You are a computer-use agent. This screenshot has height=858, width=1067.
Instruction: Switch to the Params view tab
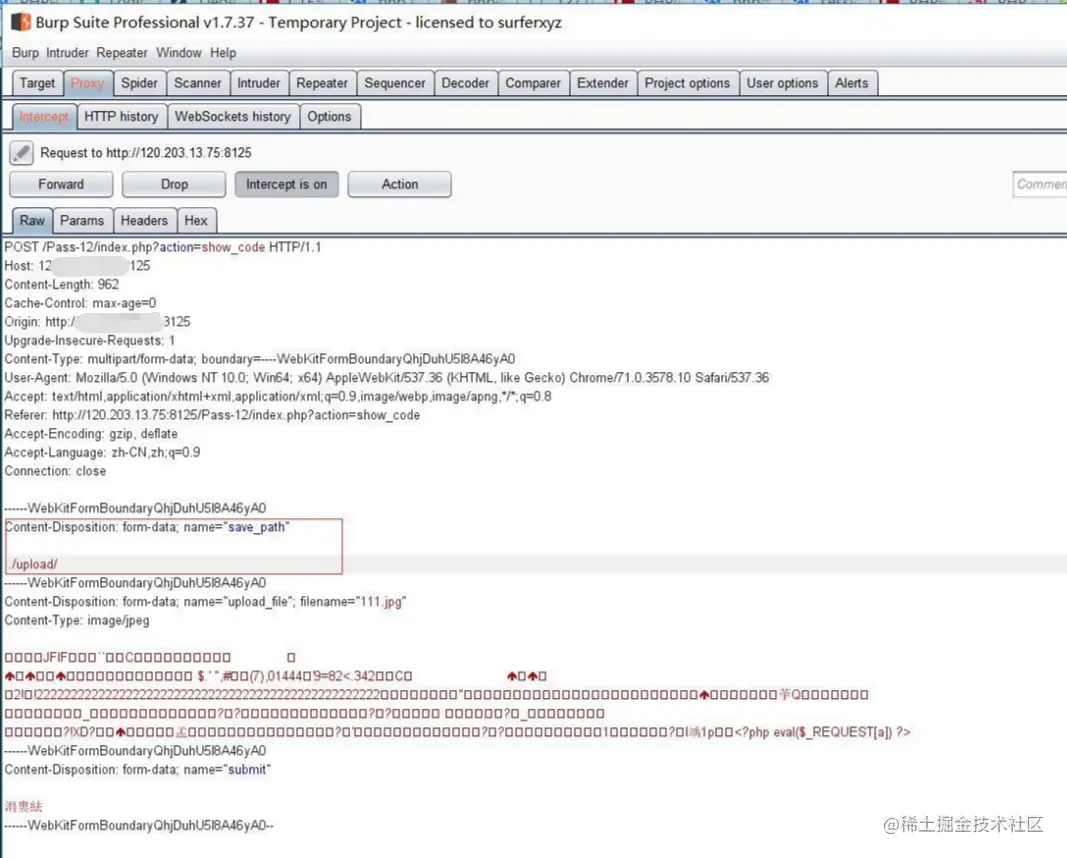(82, 220)
